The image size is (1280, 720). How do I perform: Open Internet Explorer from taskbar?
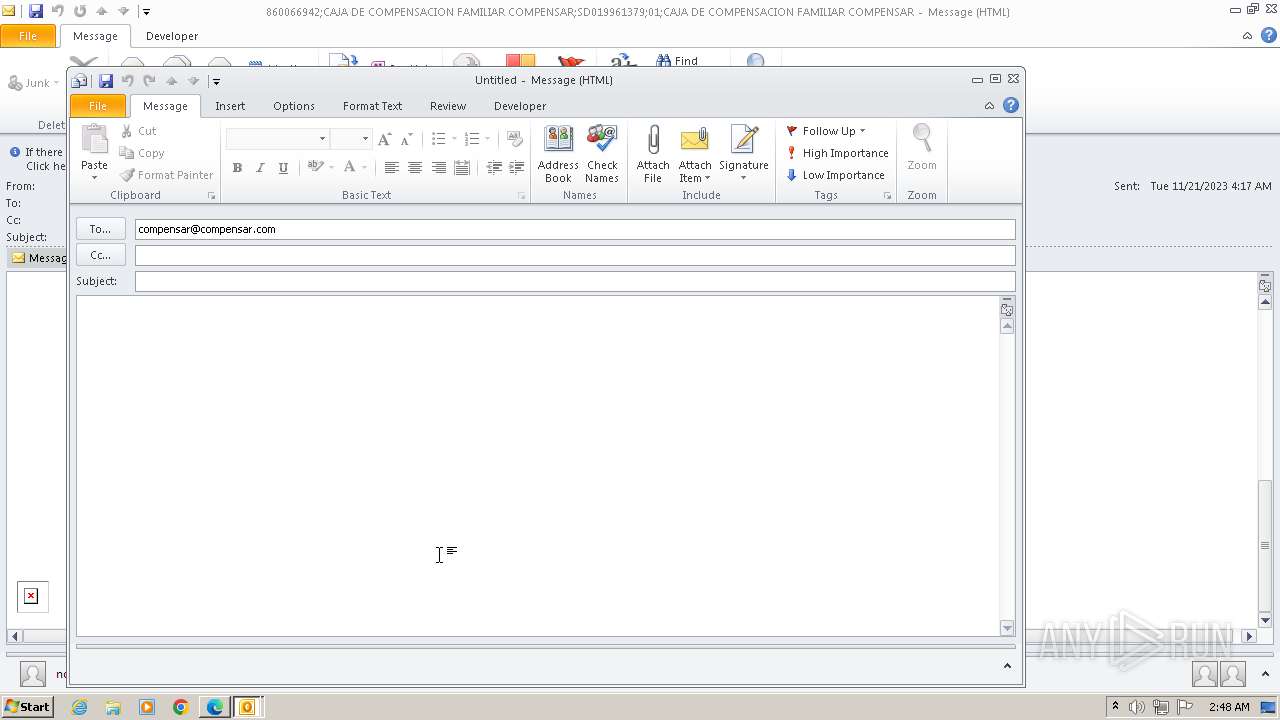click(79, 707)
